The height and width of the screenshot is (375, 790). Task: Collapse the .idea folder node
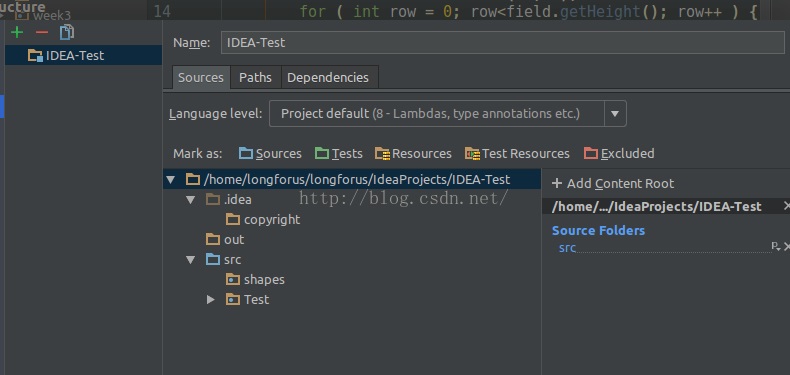(x=190, y=200)
